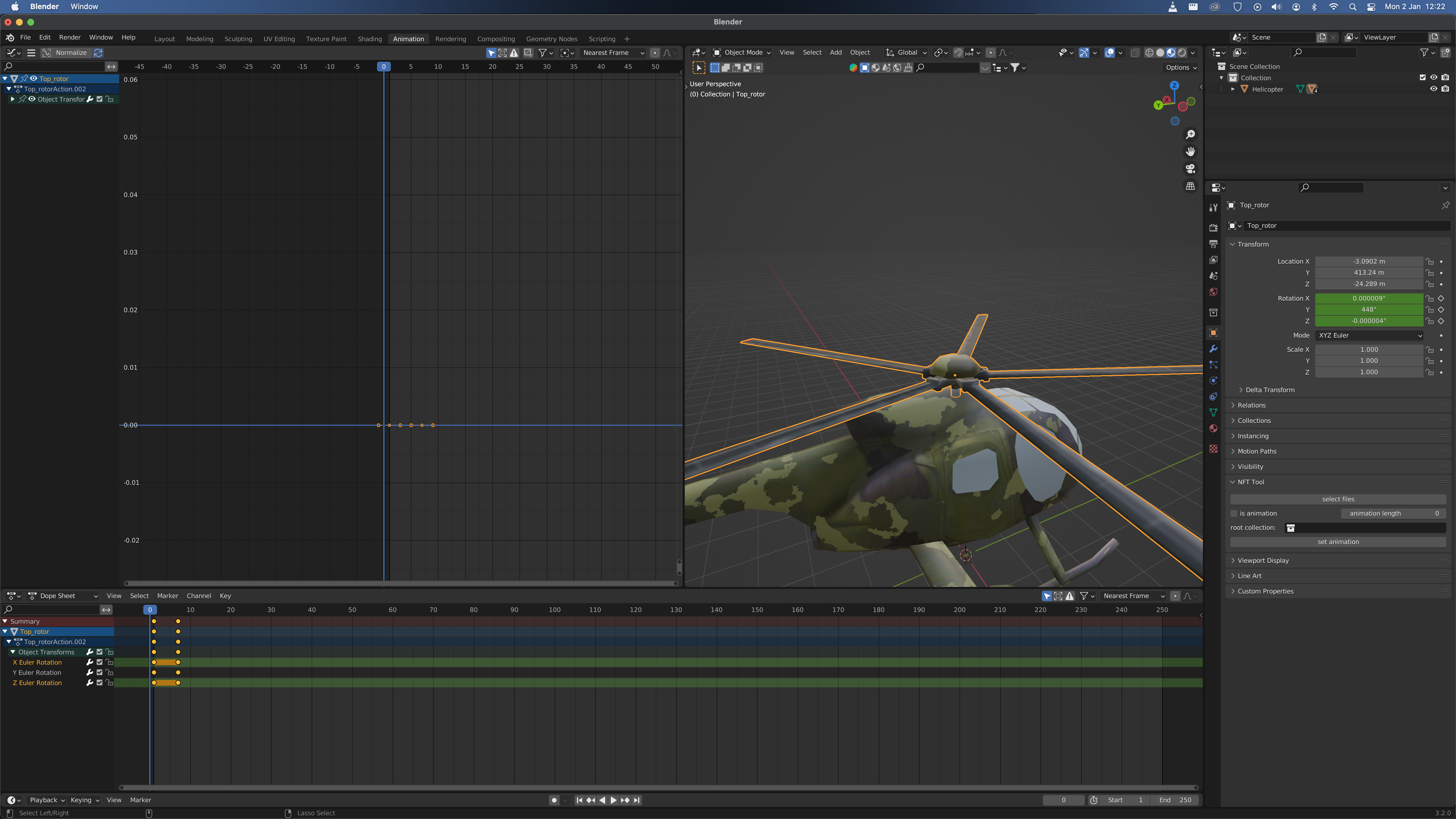The width and height of the screenshot is (1456, 819).
Task: Expand the Relations panel
Action: click(1251, 405)
